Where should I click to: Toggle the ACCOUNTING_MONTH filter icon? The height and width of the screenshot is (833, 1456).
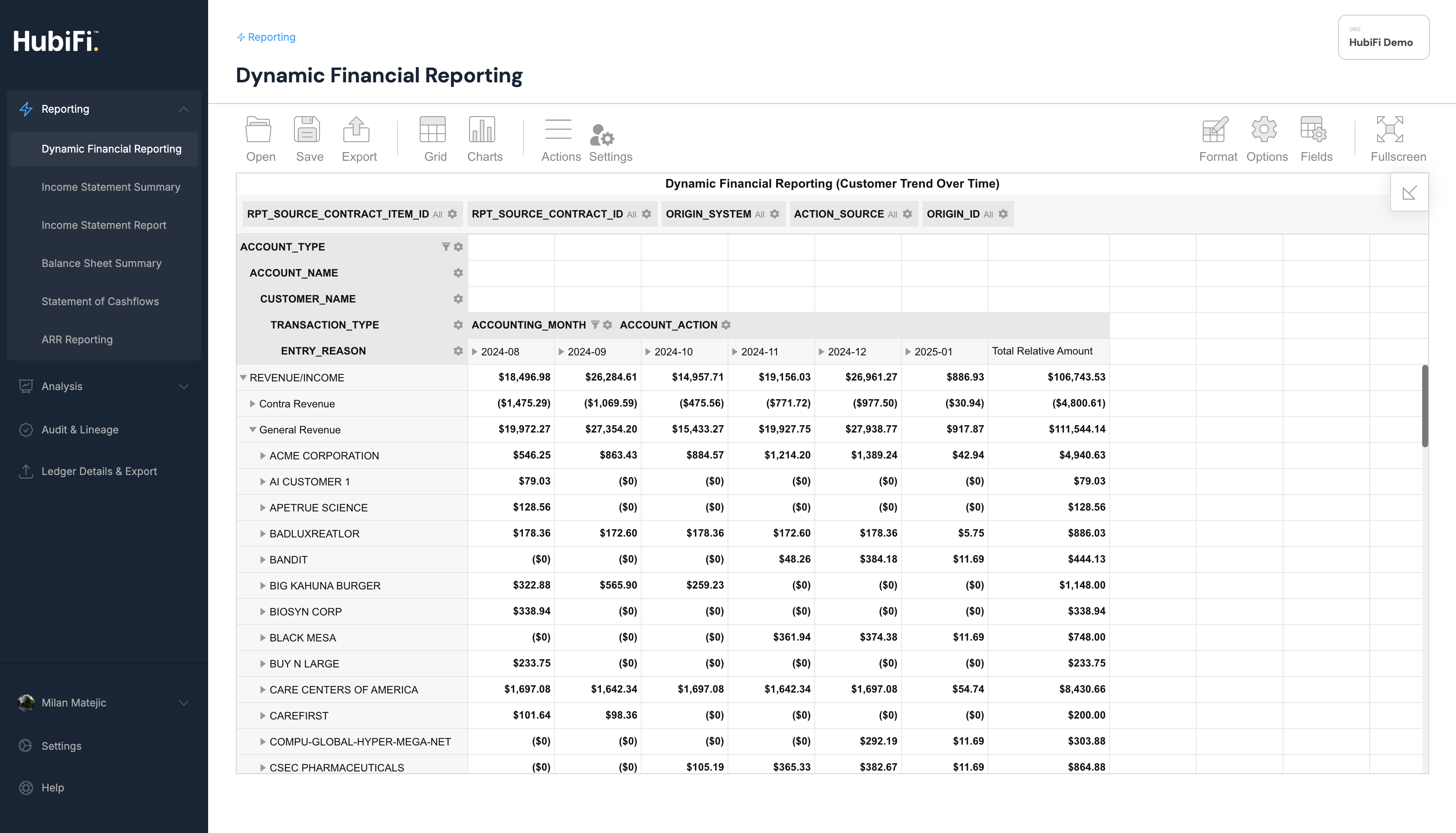594,325
